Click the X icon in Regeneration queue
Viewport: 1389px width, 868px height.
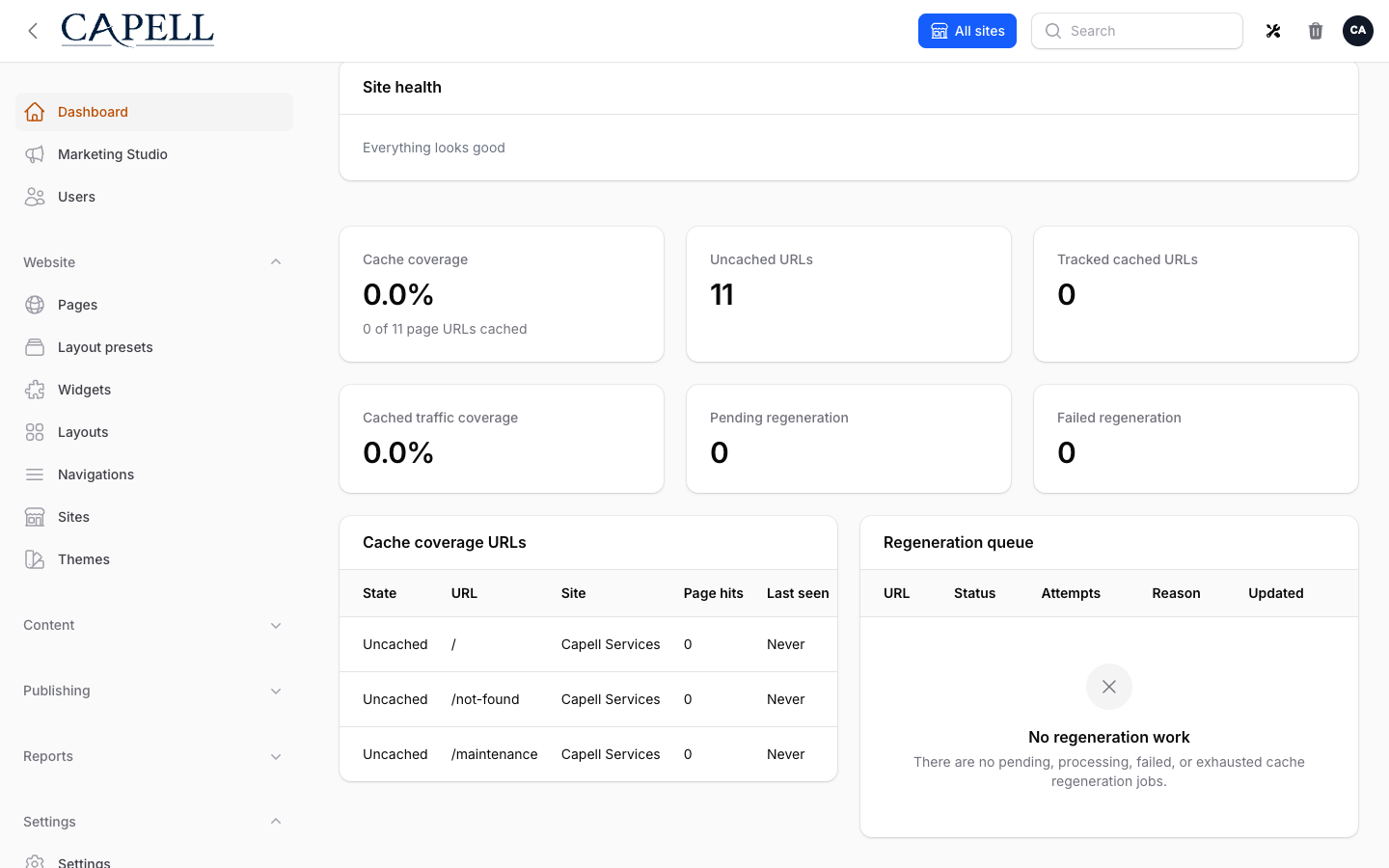pyautogui.click(x=1109, y=687)
